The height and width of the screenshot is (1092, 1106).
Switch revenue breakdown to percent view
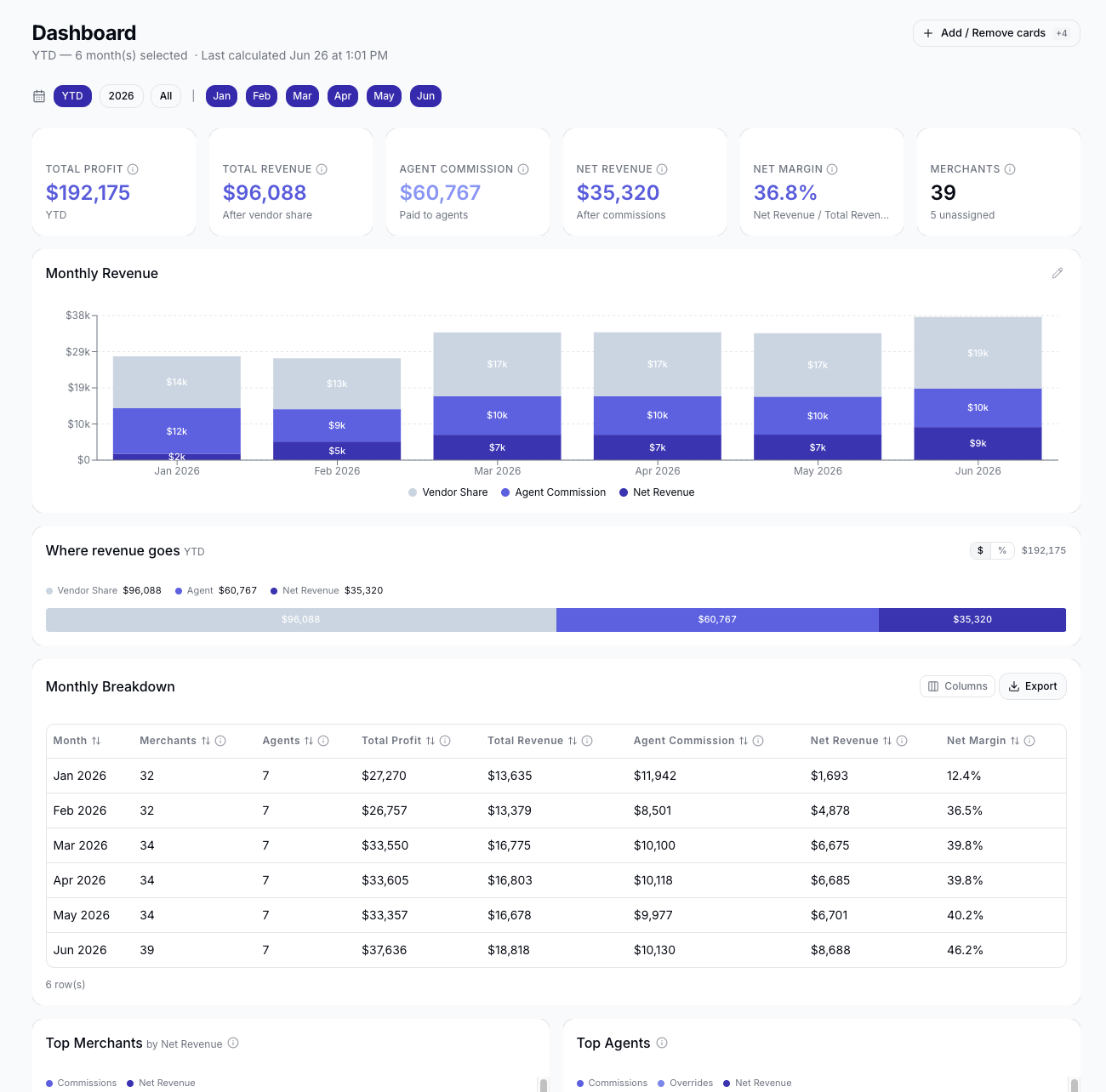point(1002,550)
